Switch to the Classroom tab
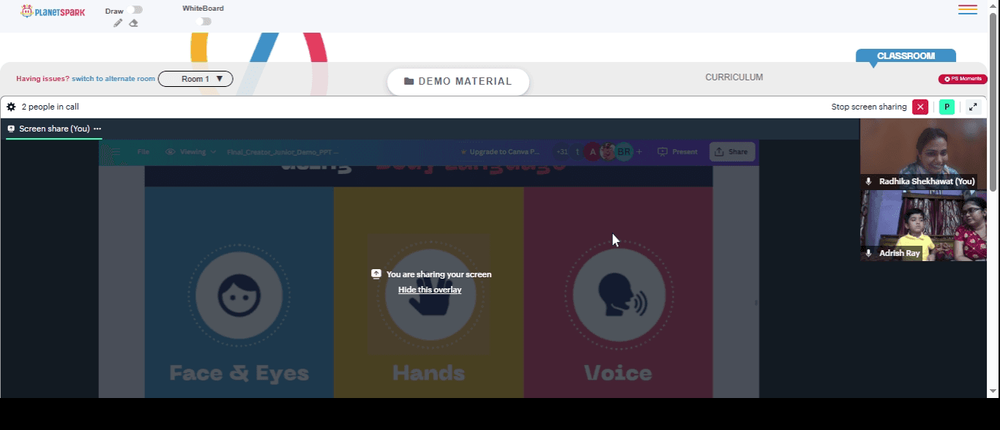Viewport: 1000px width, 430px height. click(x=906, y=56)
